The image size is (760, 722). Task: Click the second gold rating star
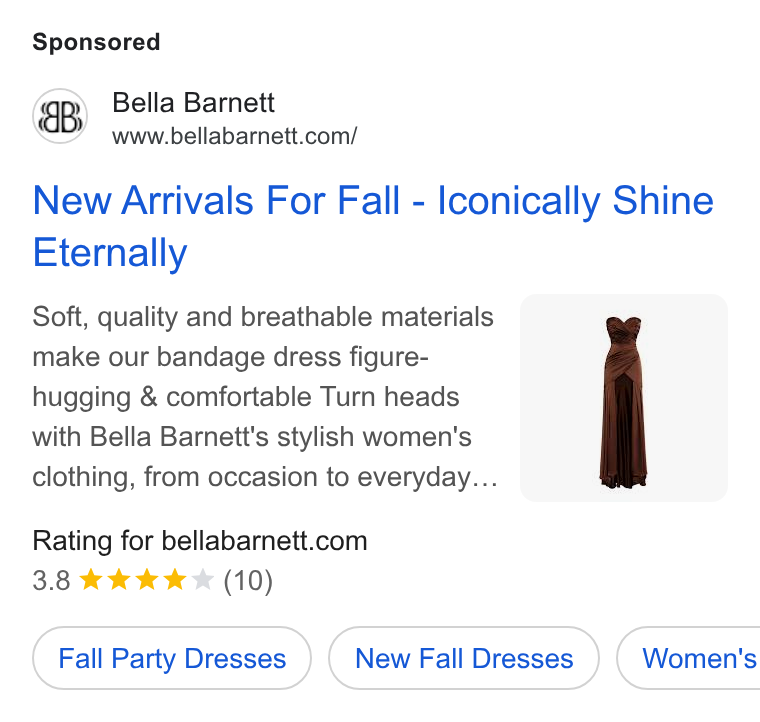[x=118, y=580]
